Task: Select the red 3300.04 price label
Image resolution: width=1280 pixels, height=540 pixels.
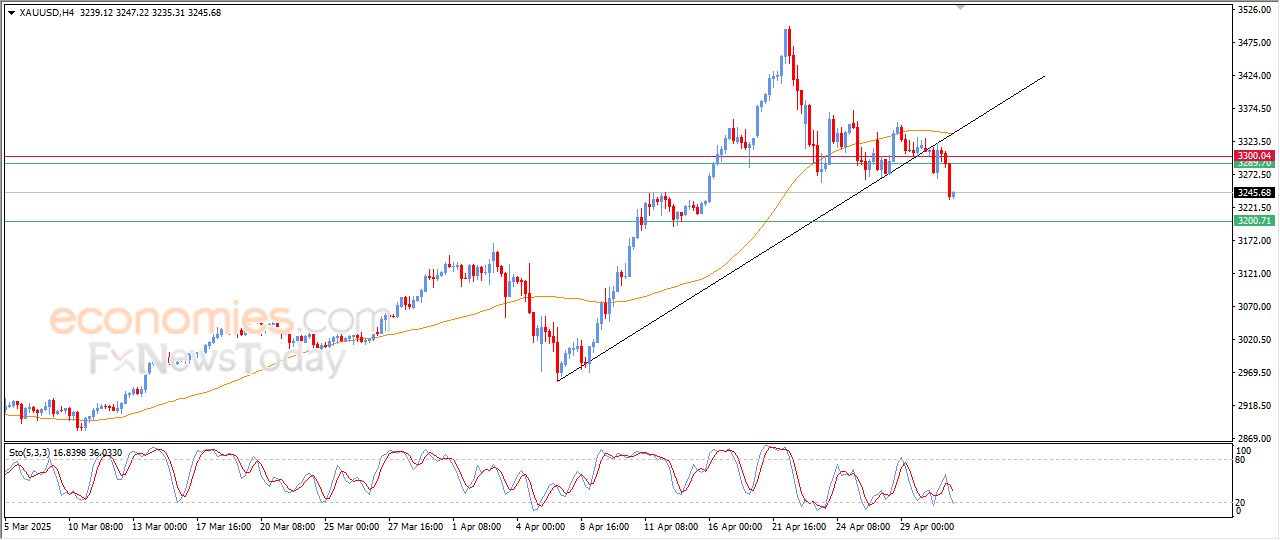Action: point(1253,156)
